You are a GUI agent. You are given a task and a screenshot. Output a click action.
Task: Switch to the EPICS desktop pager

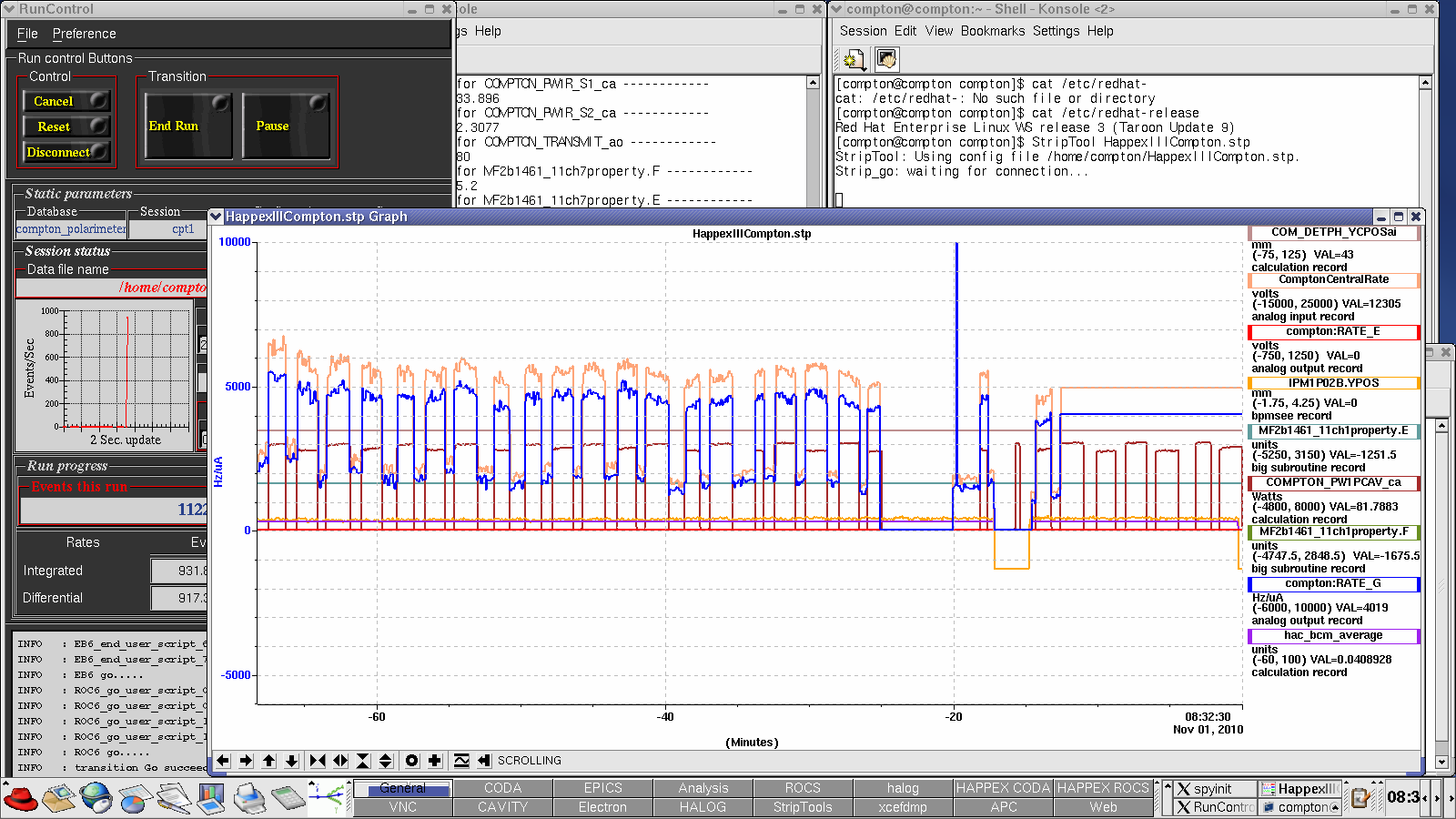point(603,788)
